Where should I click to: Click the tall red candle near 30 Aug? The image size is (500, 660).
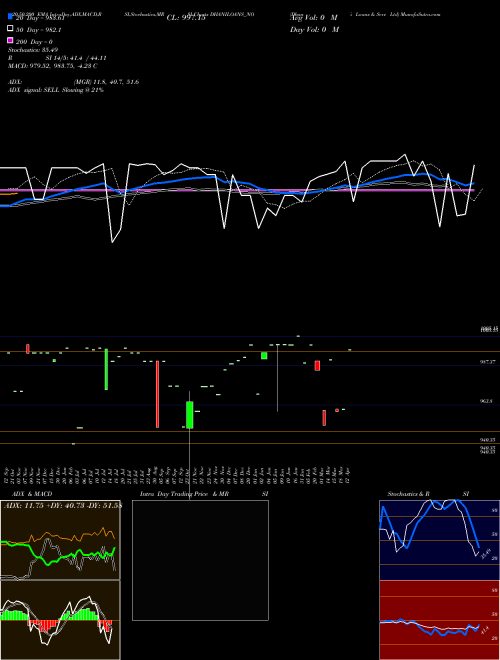(157, 394)
